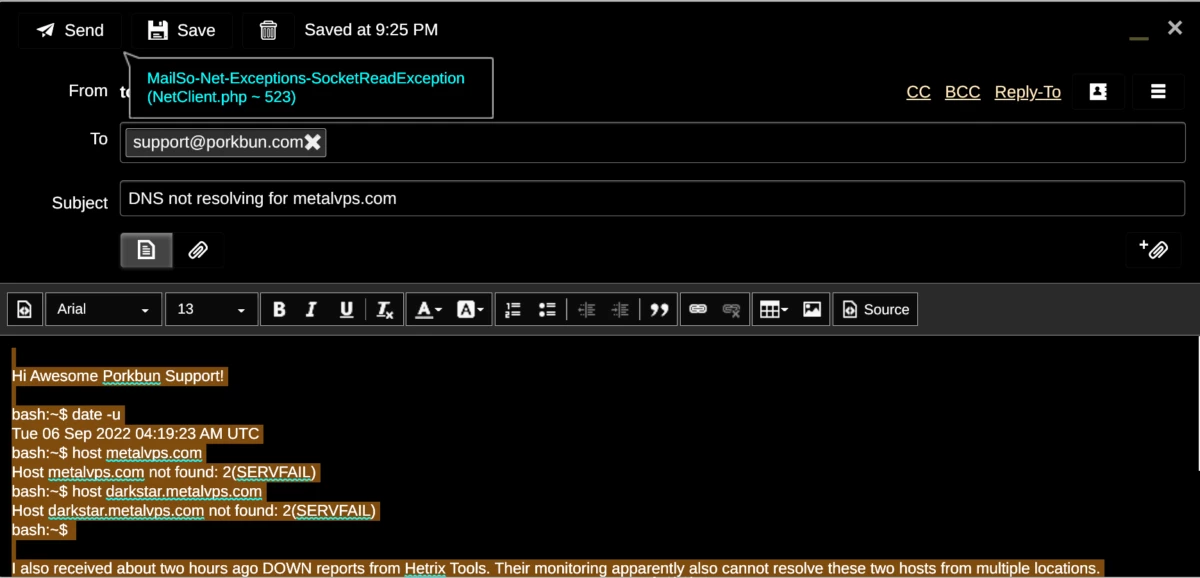Click the Subject input field
The width and height of the screenshot is (1200, 578).
(650, 199)
